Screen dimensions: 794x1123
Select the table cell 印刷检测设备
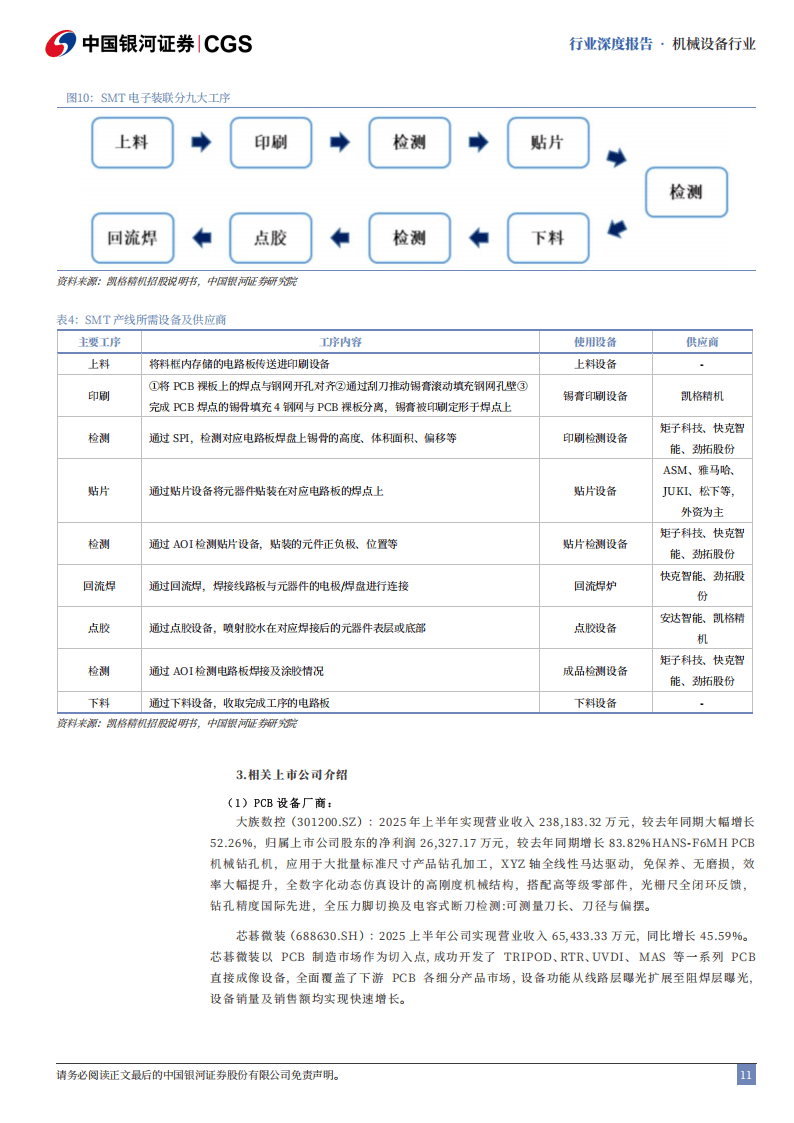click(596, 438)
